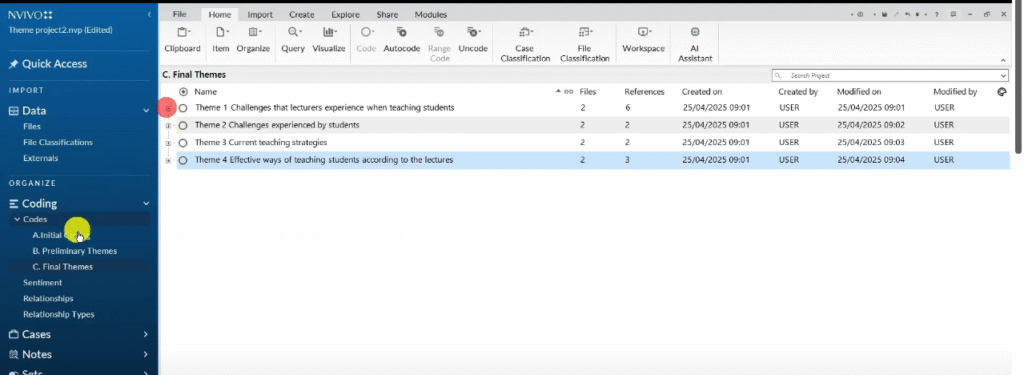
Task: Launch the AI Assistant
Action: 695,44
